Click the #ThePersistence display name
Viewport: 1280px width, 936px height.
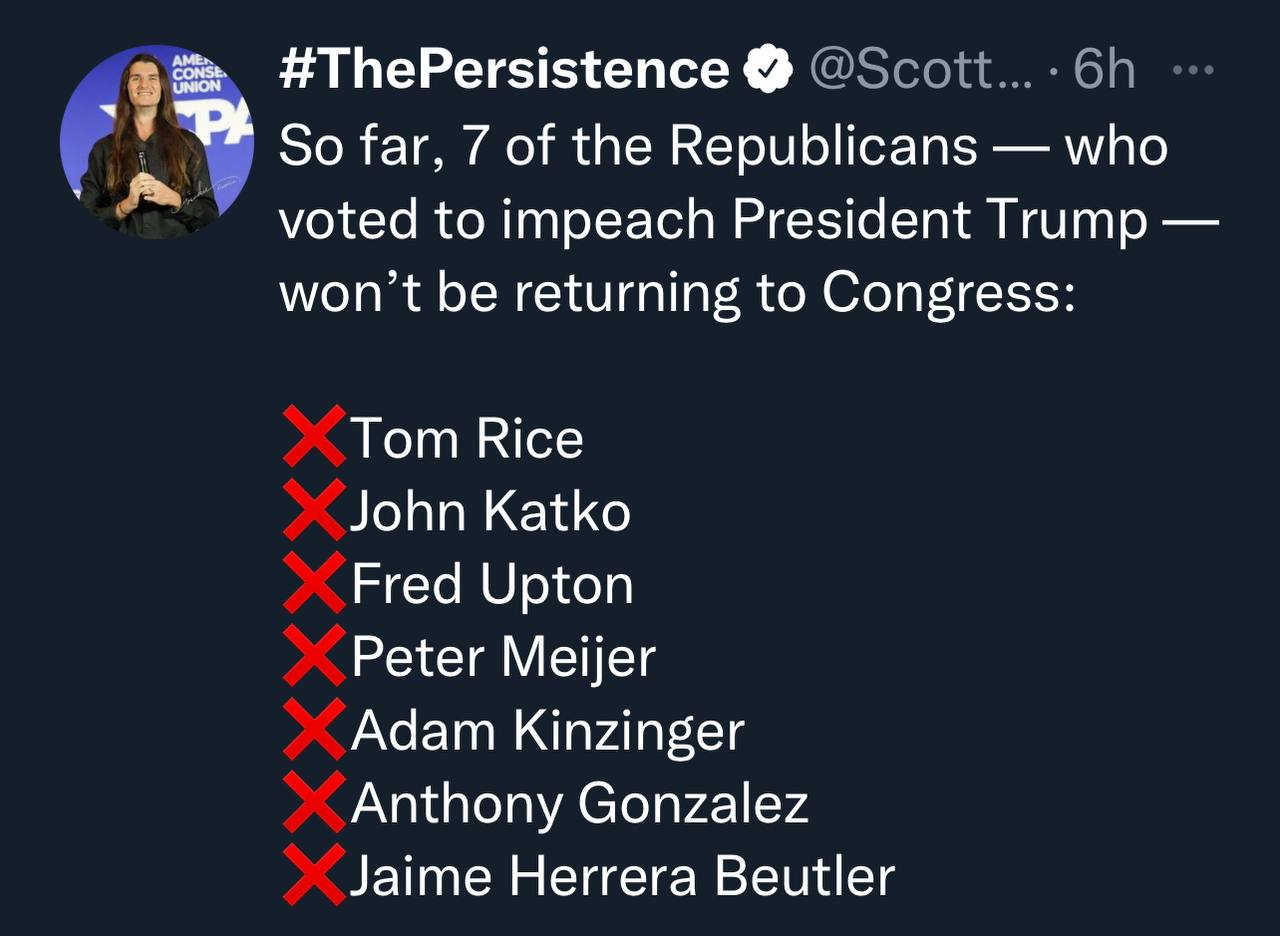[504, 70]
